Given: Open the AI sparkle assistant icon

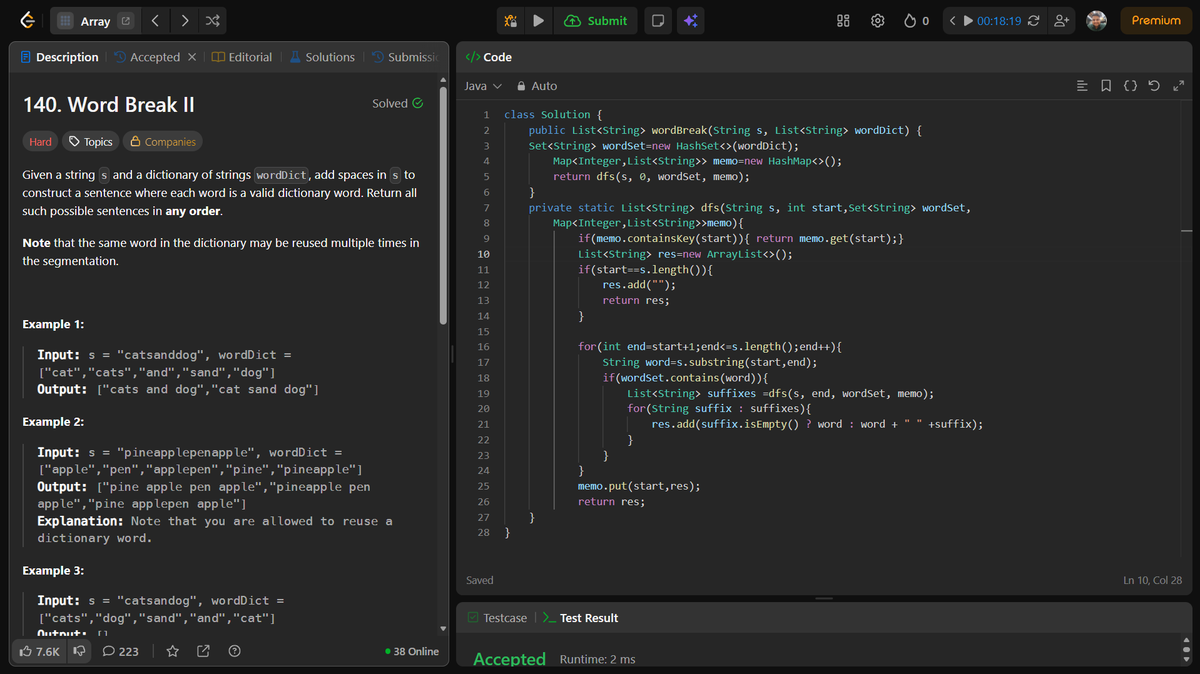Looking at the screenshot, I should click(691, 21).
